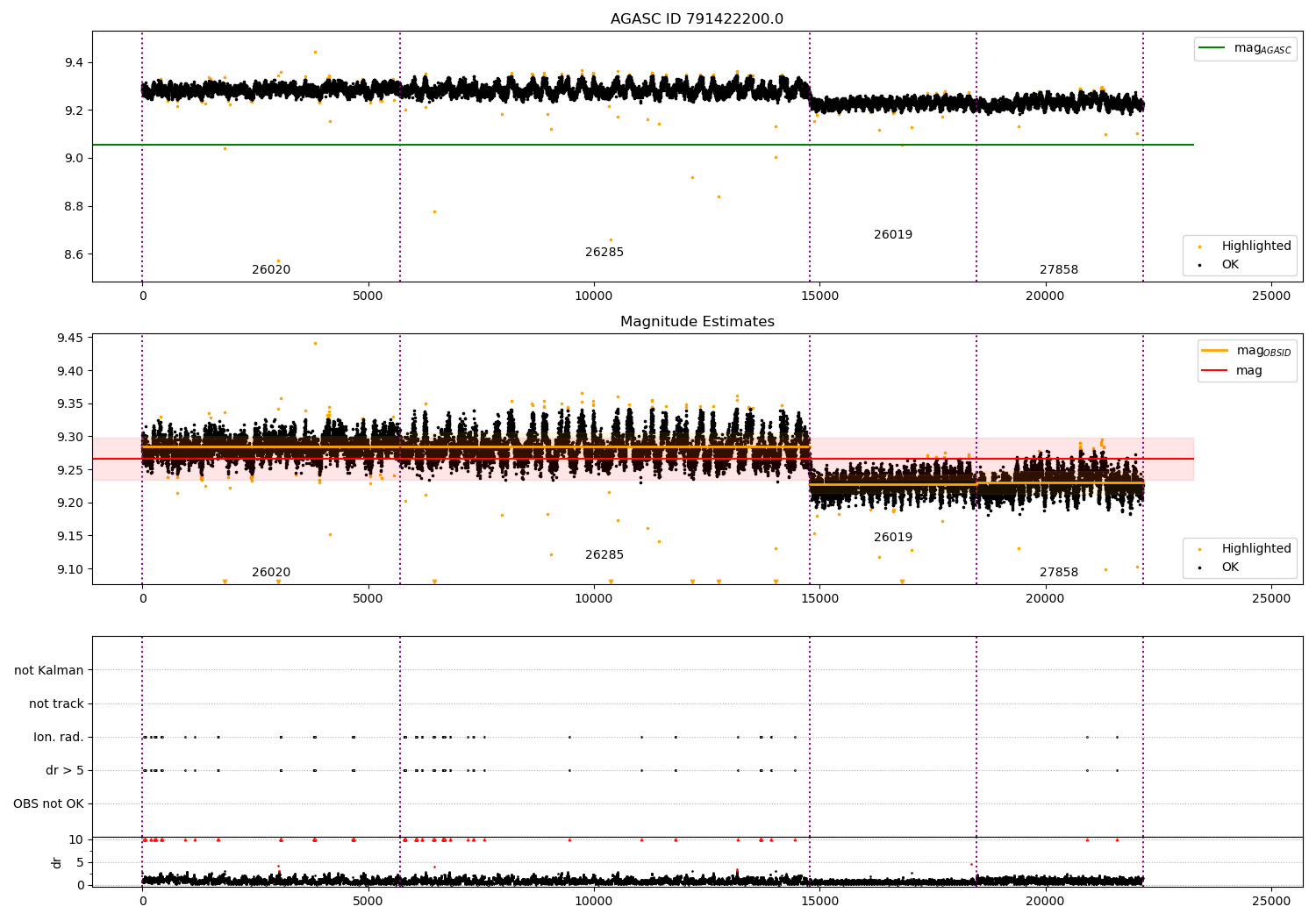Click the 10000 x-tick under the bottom plot
The width and height of the screenshot is (1316, 921).
coord(594,901)
